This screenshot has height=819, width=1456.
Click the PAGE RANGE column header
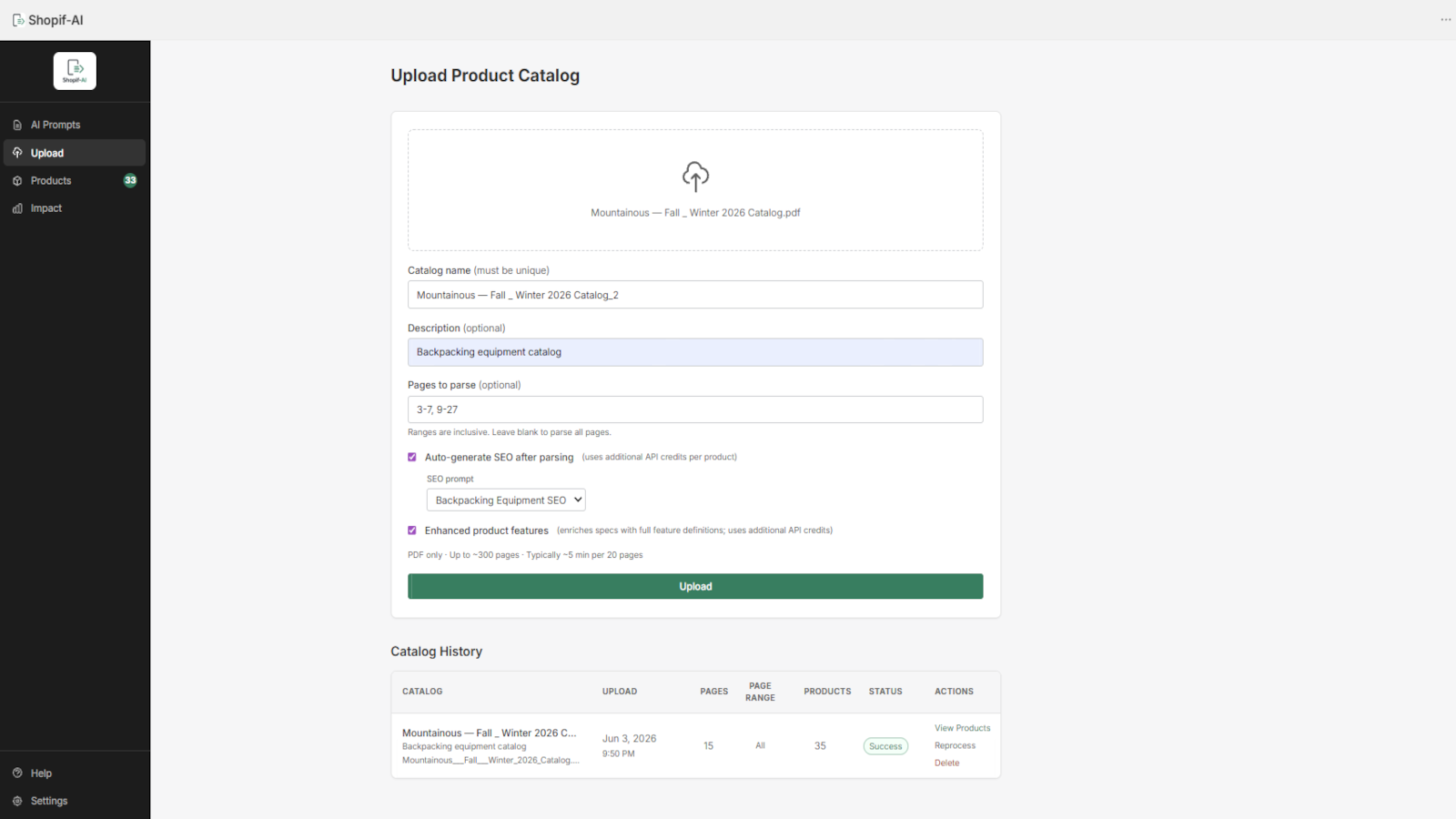pyautogui.click(x=760, y=692)
